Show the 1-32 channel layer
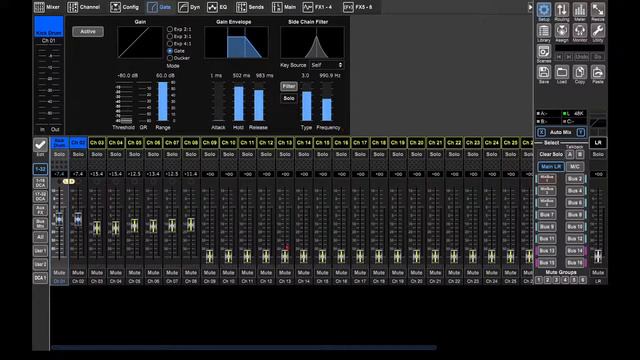Screen dimensions: 640x360 tap(40, 169)
